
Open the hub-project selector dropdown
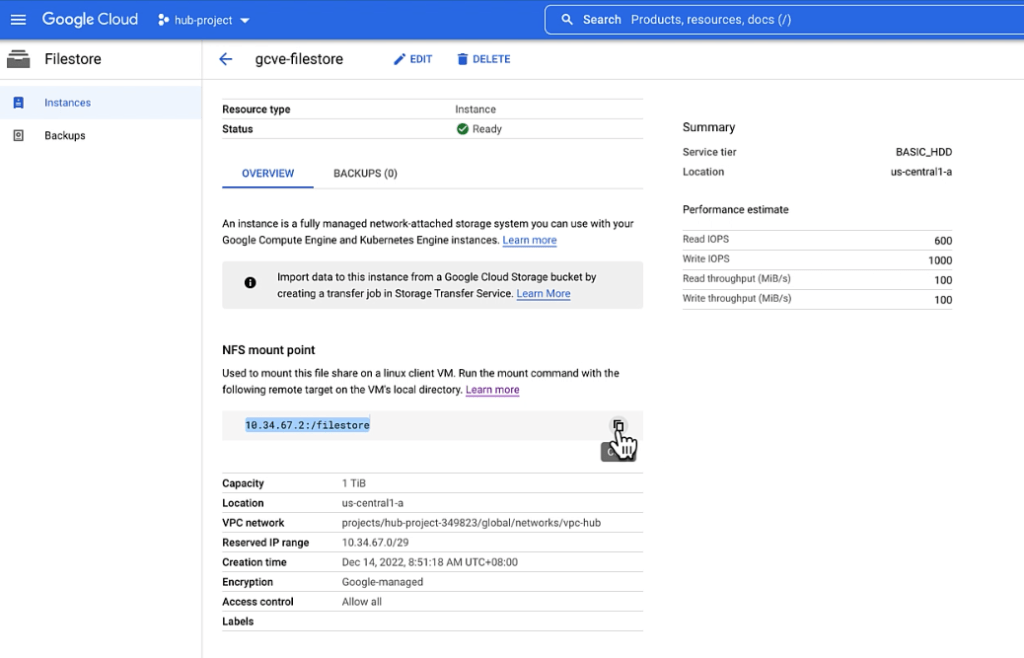pos(204,20)
